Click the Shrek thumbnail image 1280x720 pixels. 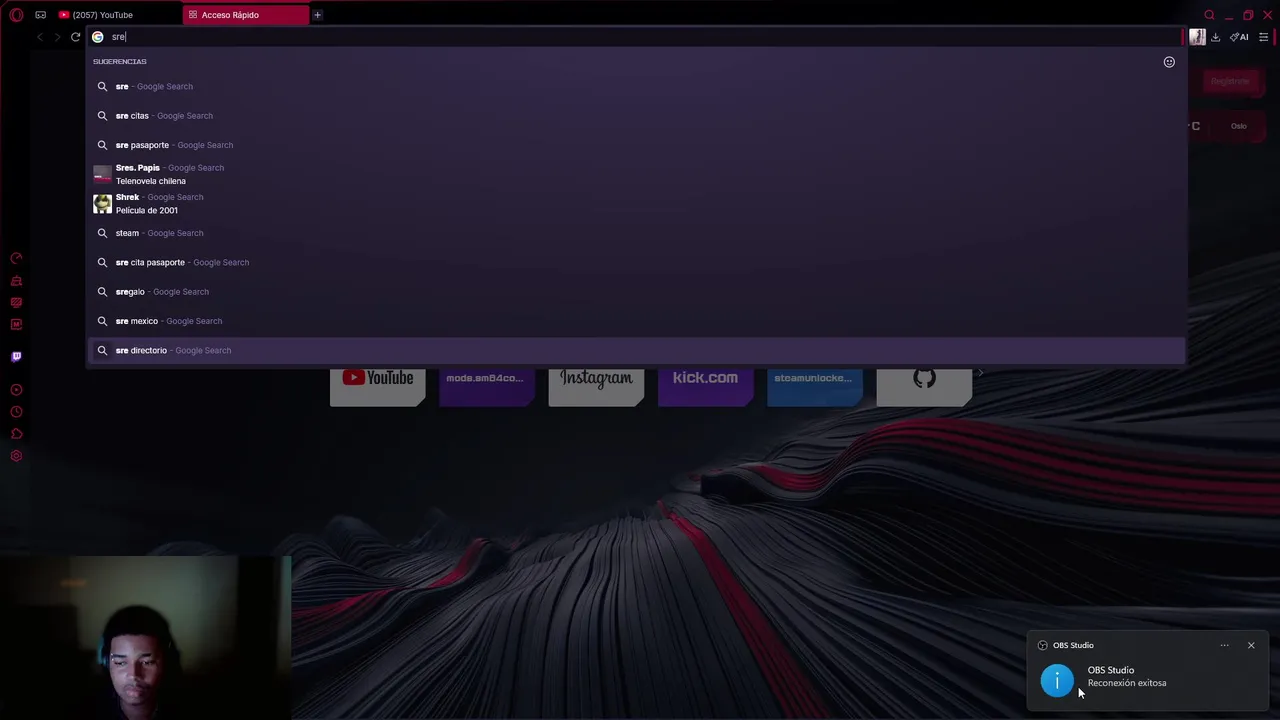(x=102, y=203)
